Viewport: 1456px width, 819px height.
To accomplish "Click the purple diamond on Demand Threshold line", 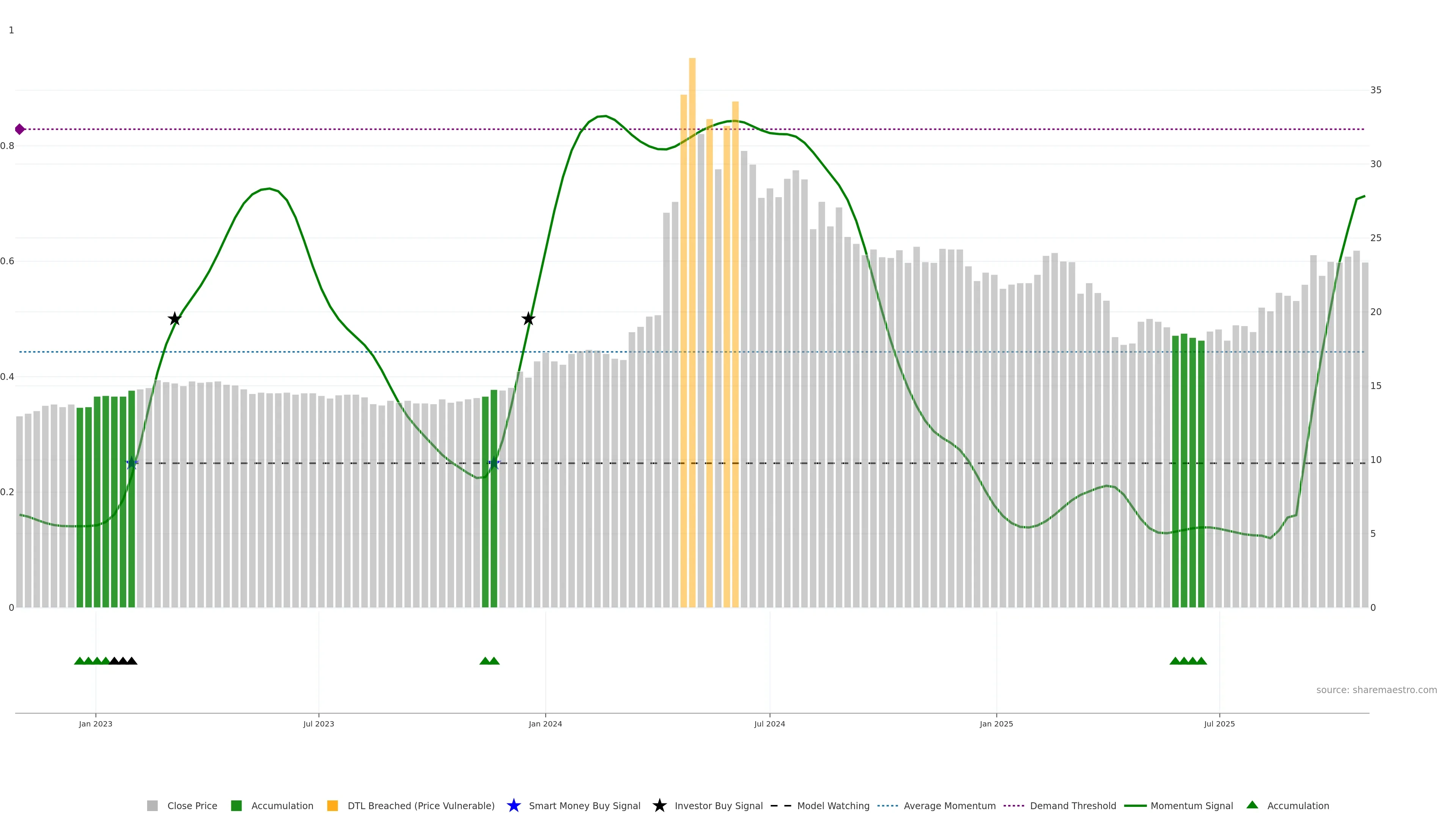I will tap(20, 129).
